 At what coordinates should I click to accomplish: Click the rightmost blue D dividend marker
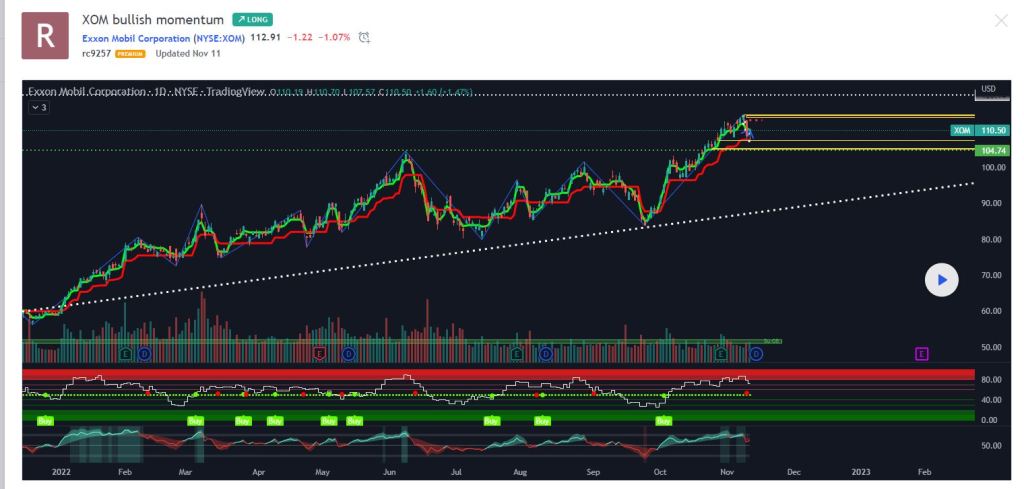pyautogui.click(x=756, y=353)
